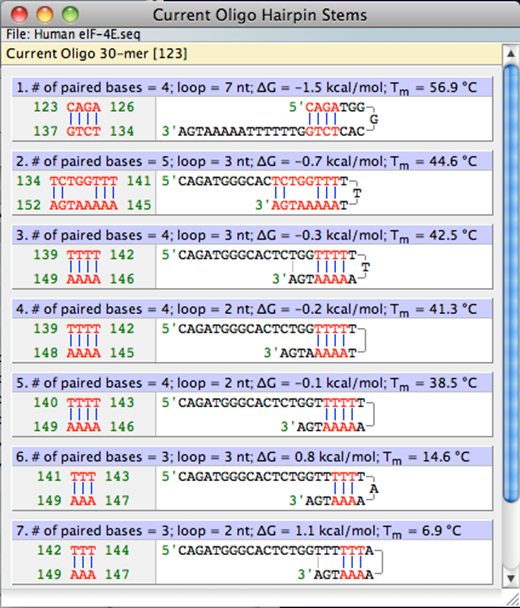
Task: Click the AGTAAAAA stem sequence in hairpin 2
Action: pos(83,205)
